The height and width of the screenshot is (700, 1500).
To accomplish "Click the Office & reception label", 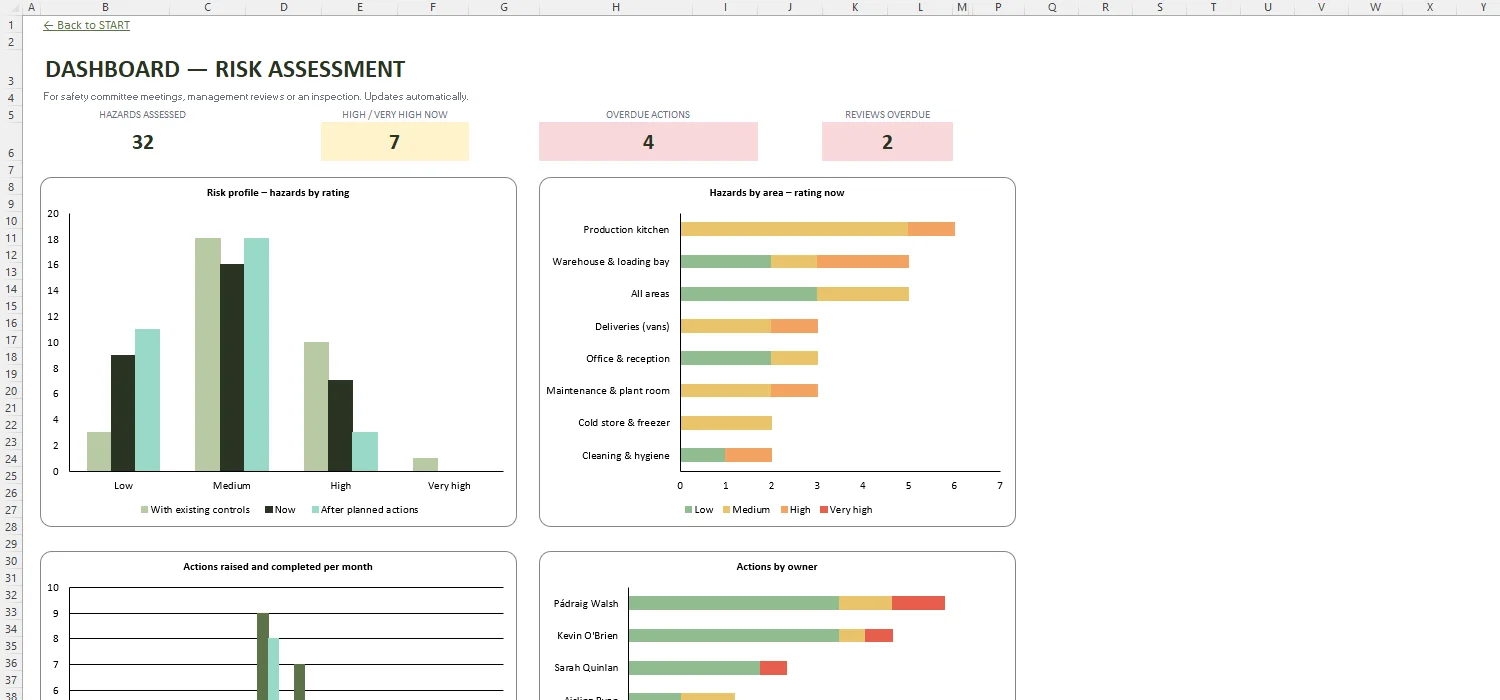I will point(628,358).
